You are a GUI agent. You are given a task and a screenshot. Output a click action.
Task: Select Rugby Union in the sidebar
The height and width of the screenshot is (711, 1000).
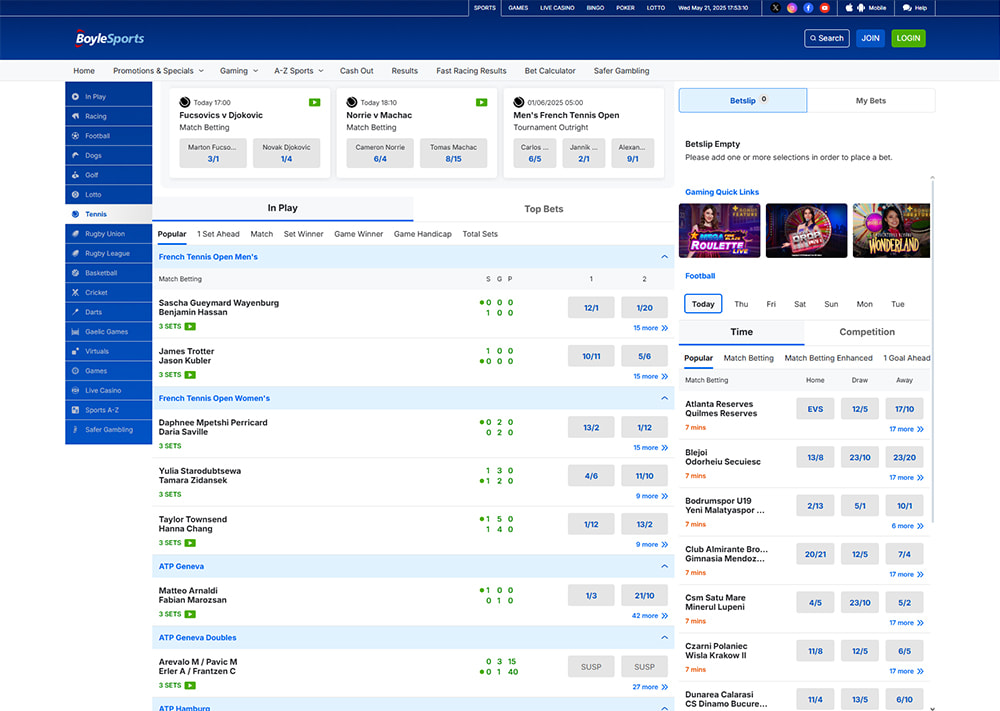pyautogui.click(x=108, y=234)
